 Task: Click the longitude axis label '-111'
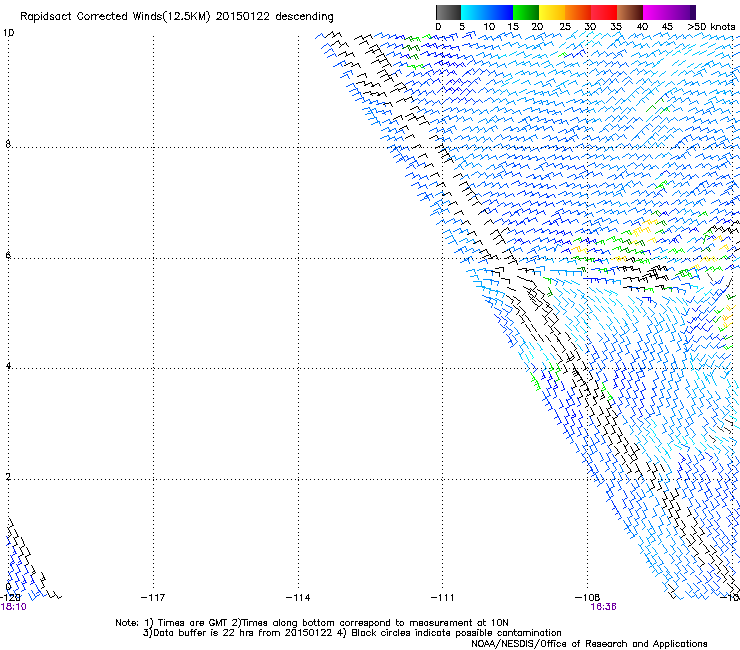pyautogui.click(x=442, y=598)
